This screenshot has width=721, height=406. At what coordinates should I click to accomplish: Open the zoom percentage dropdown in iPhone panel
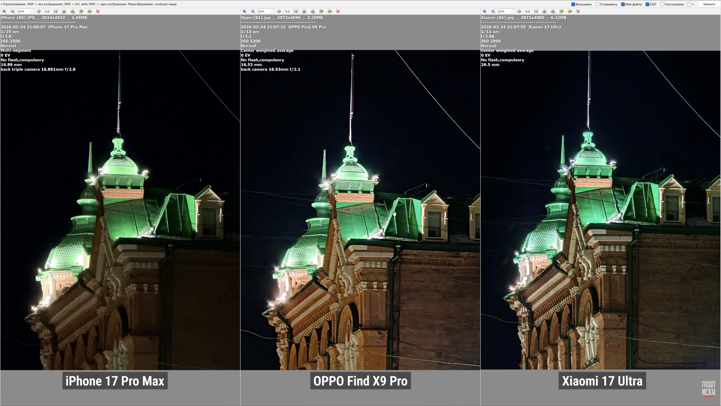25,11
